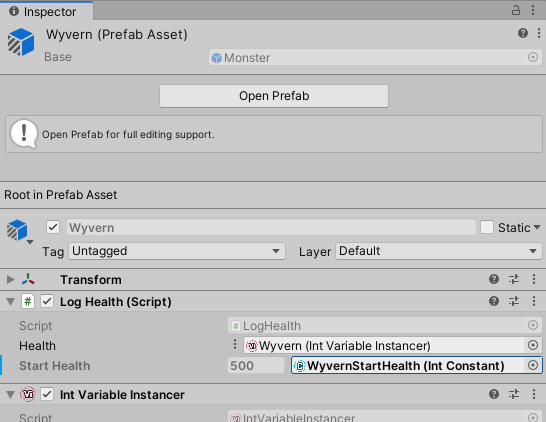Toggle Int Variable Instancer enabled checkbox

pos(47,394)
